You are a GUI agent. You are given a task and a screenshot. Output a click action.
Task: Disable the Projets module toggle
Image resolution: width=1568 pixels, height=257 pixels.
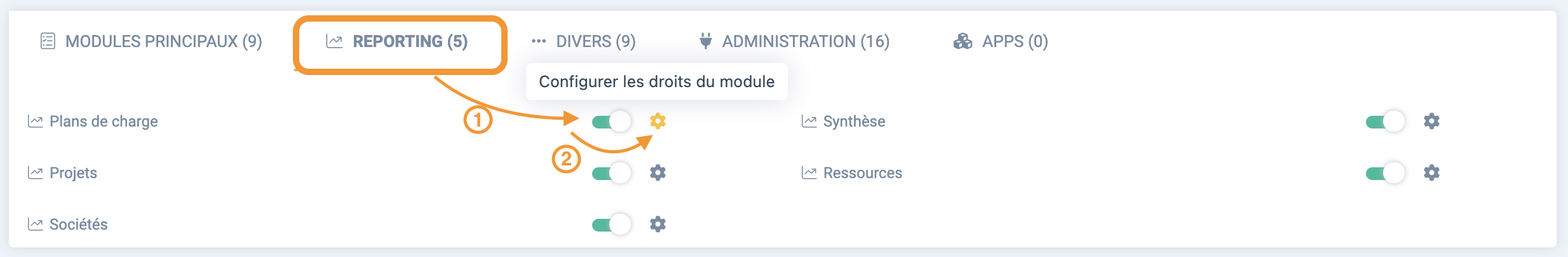pos(611,172)
